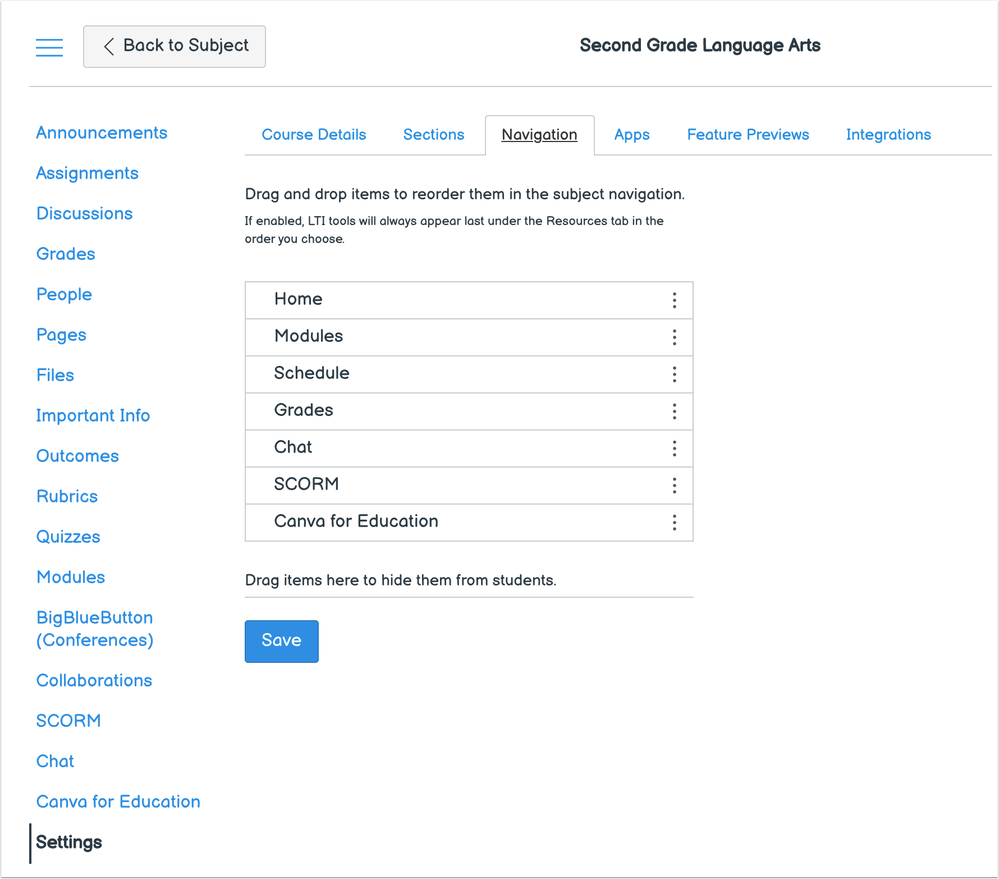
Task: Select the Grades navigation item label
Action: [303, 410]
